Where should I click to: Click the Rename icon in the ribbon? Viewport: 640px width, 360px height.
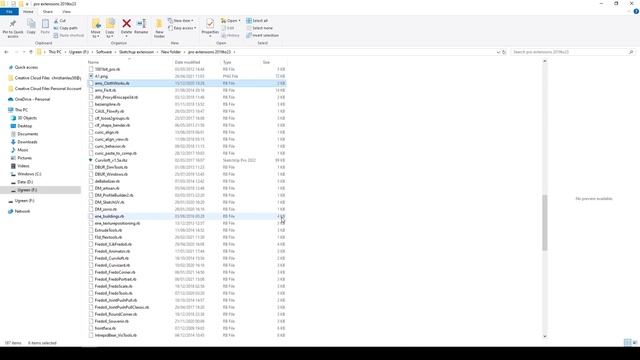(x=141, y=24)
